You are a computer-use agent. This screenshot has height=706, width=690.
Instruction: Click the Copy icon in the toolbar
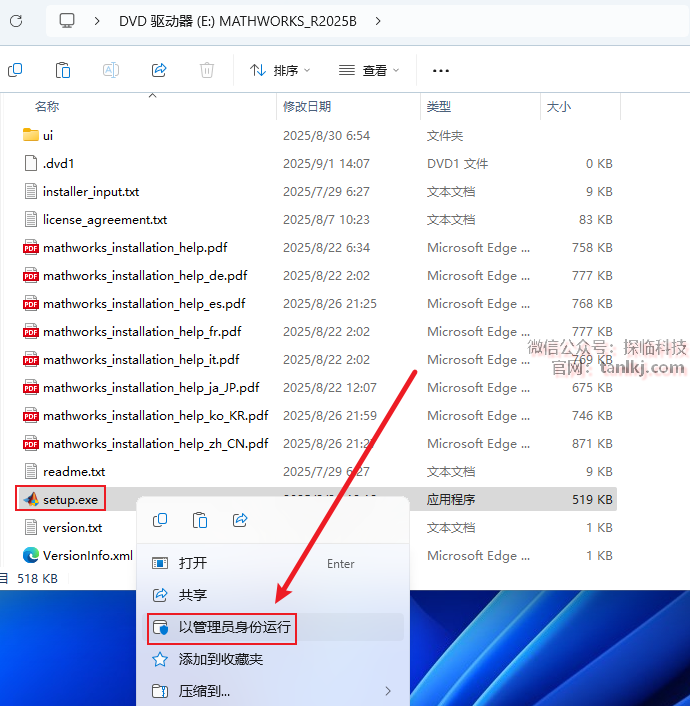pos(15,70)
